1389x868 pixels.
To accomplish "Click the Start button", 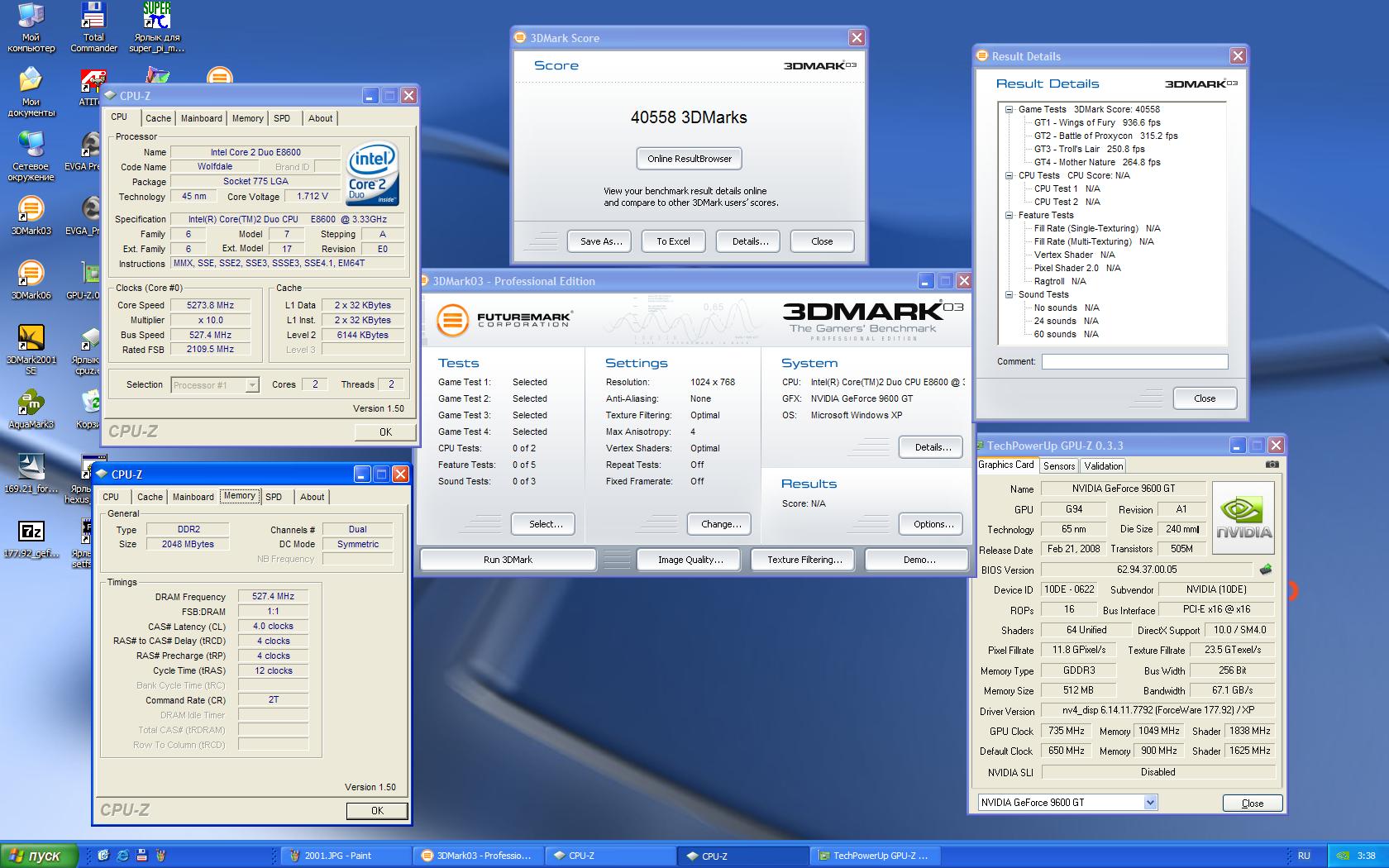I will 40,856.
